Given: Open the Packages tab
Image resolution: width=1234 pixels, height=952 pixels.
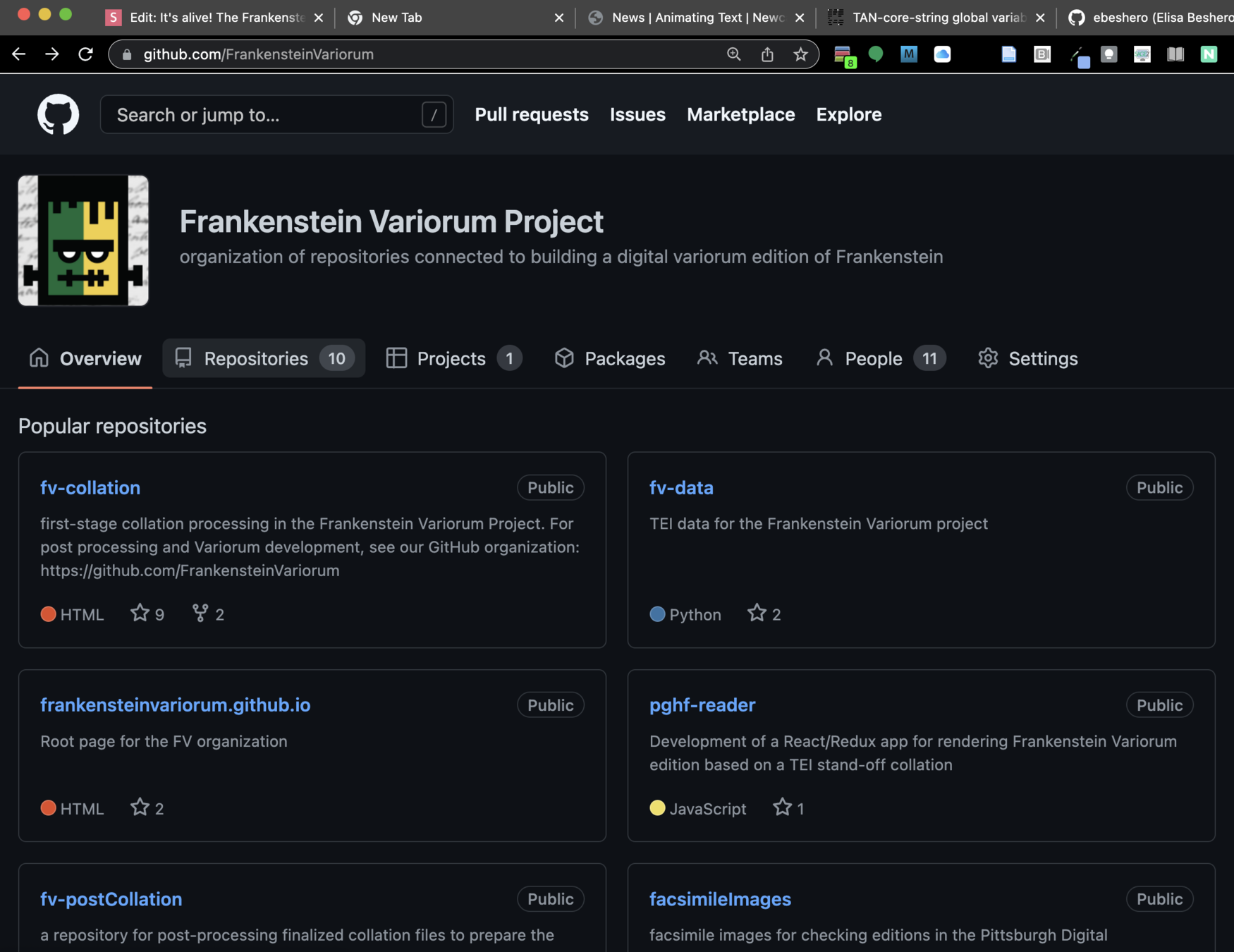Looking at the screenshot, I should point(609,358).
